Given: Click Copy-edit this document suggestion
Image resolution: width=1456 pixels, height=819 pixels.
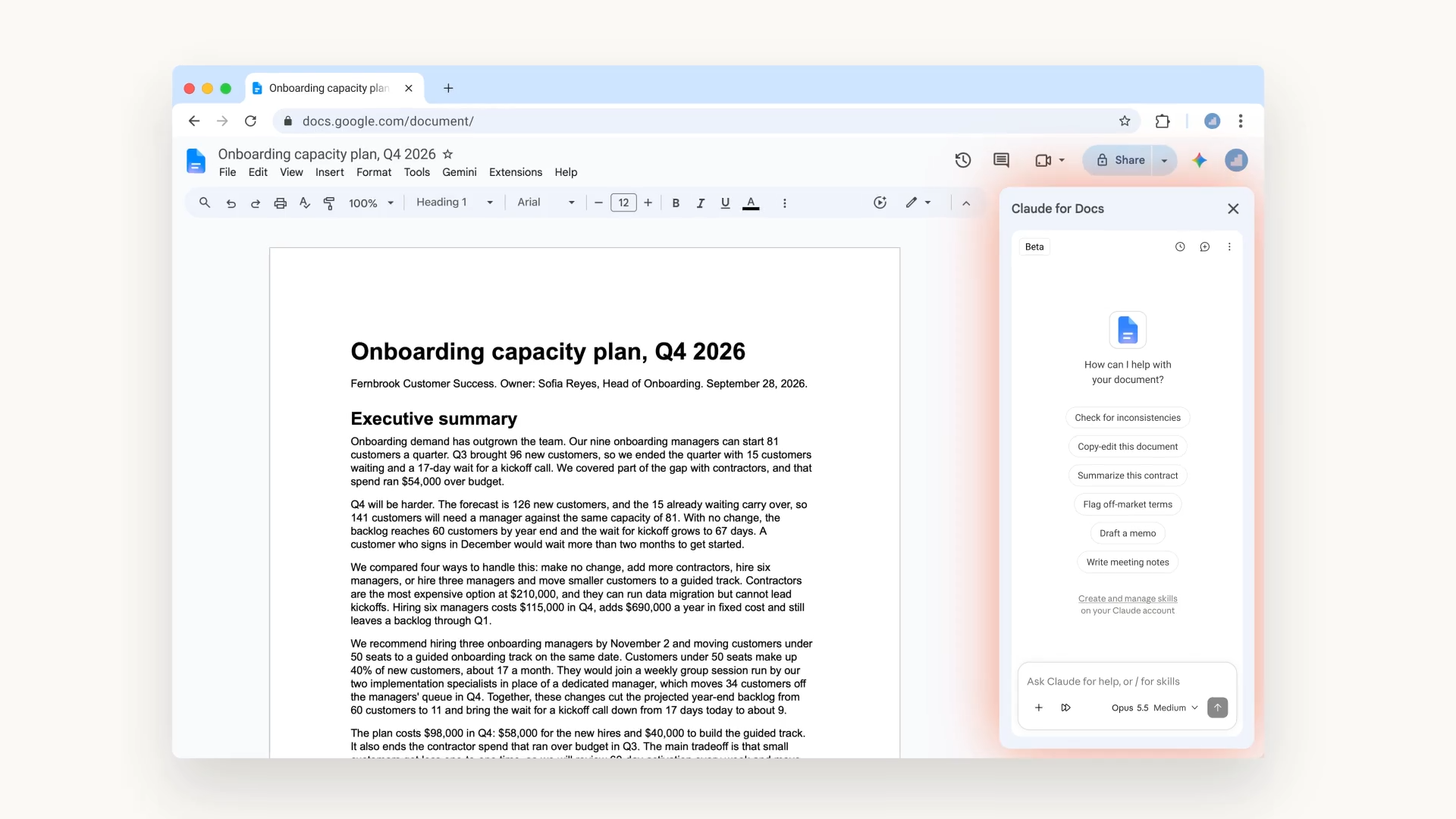Looking at the screenshot, I should click(x=1128, y=447).
